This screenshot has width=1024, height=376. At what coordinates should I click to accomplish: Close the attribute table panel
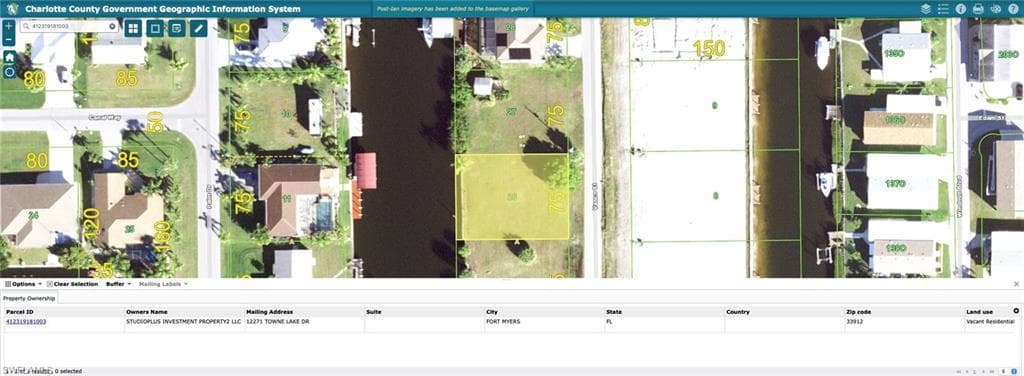[1016, 284]
